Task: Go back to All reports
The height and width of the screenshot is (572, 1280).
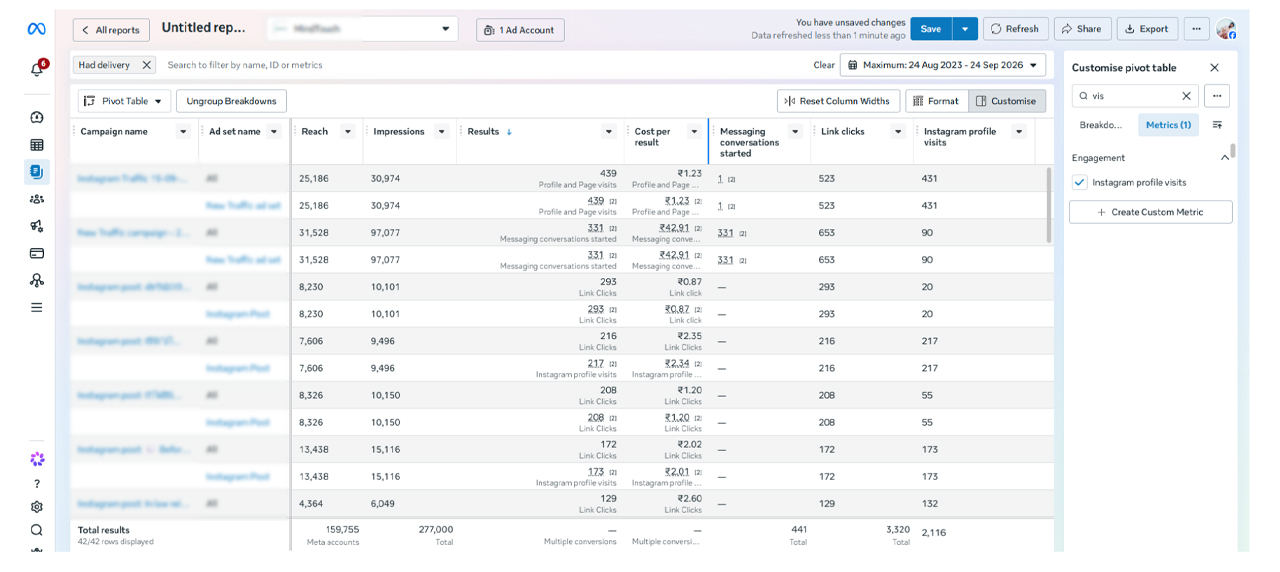Action: (x=111, y=30)
